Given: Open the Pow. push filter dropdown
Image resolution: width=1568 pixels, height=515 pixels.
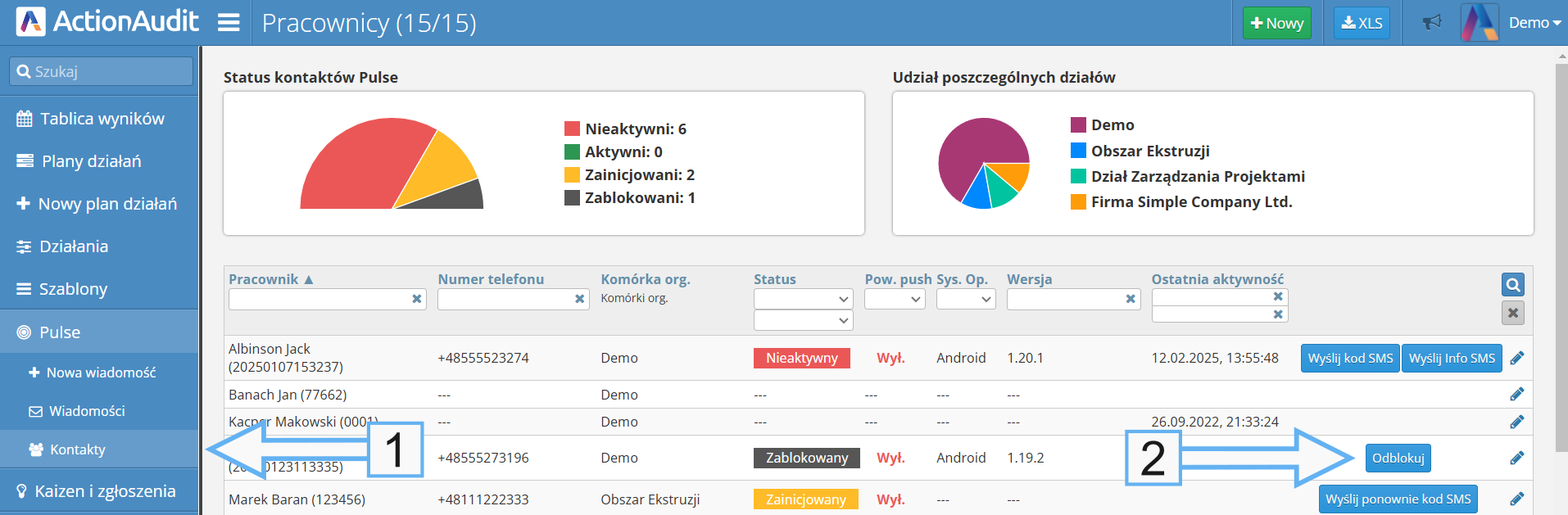Looking at the screenshot, I should (895, 300).
